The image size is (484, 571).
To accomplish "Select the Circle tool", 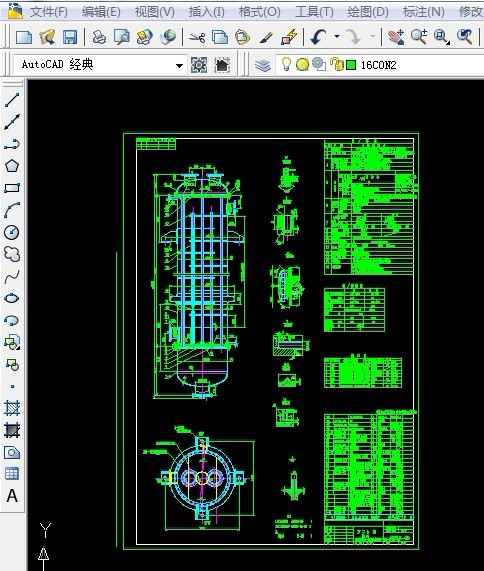I will (12, 232).
